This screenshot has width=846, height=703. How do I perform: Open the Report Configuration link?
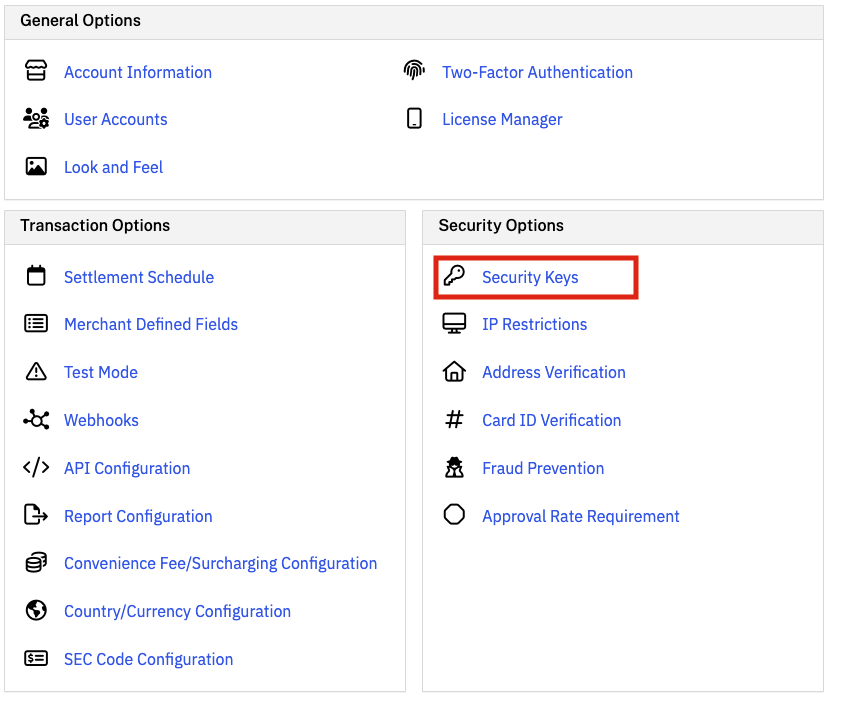(x=138, y=516)
